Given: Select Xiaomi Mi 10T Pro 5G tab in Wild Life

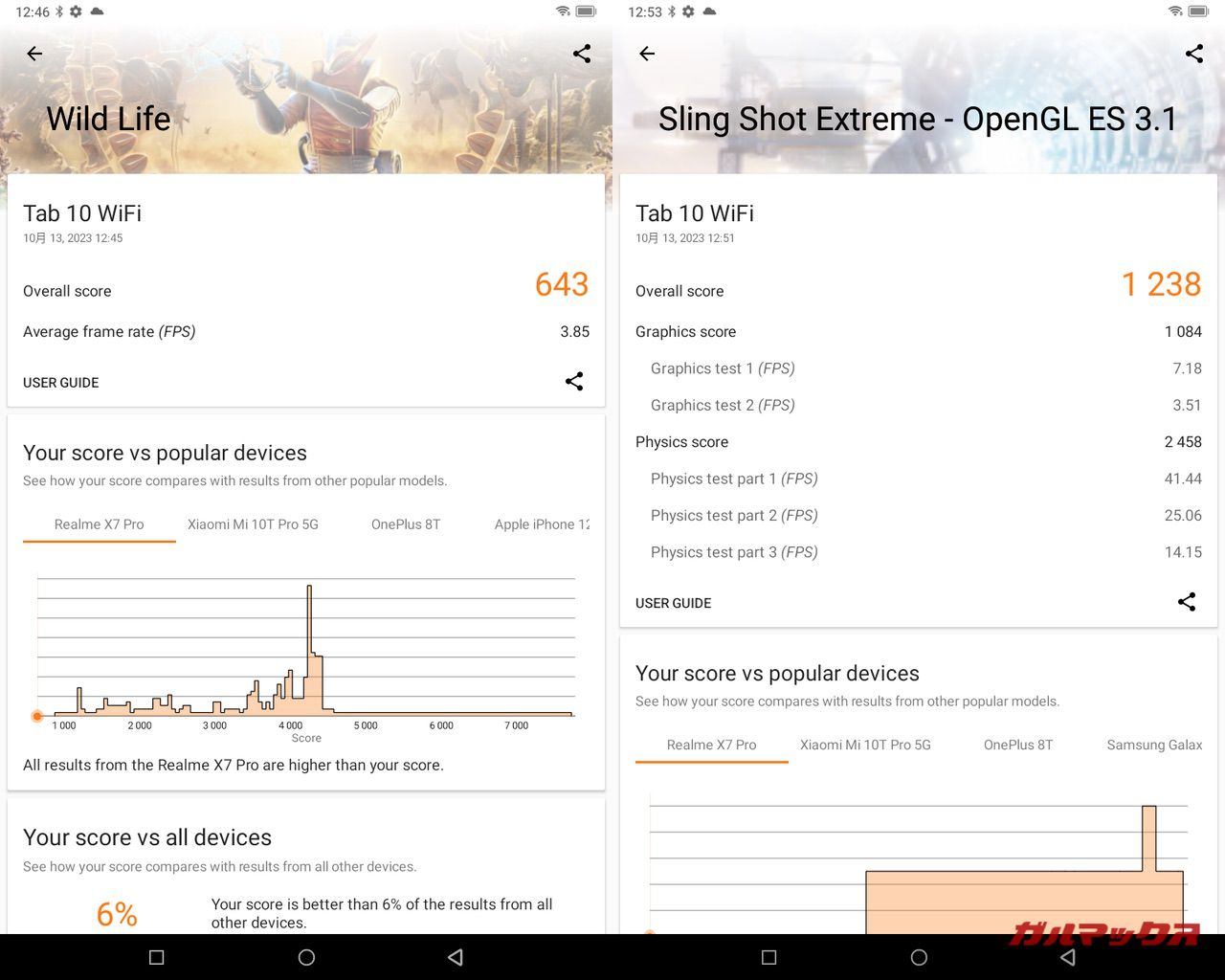Looking at the screenshot, I should (x=253, y=524).
